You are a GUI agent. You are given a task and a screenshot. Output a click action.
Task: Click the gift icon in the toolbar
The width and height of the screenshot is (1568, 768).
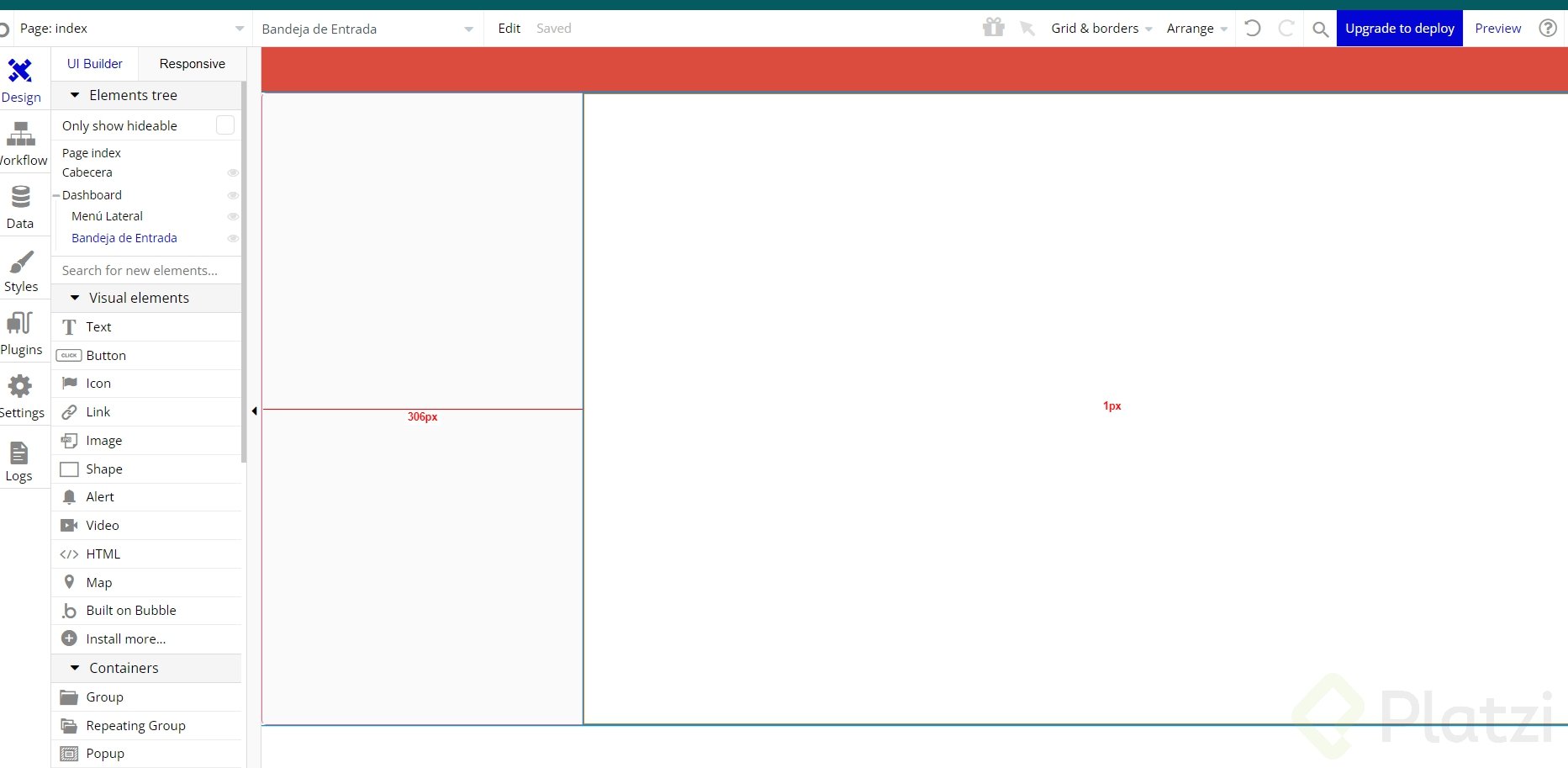[x=994, y=28]
